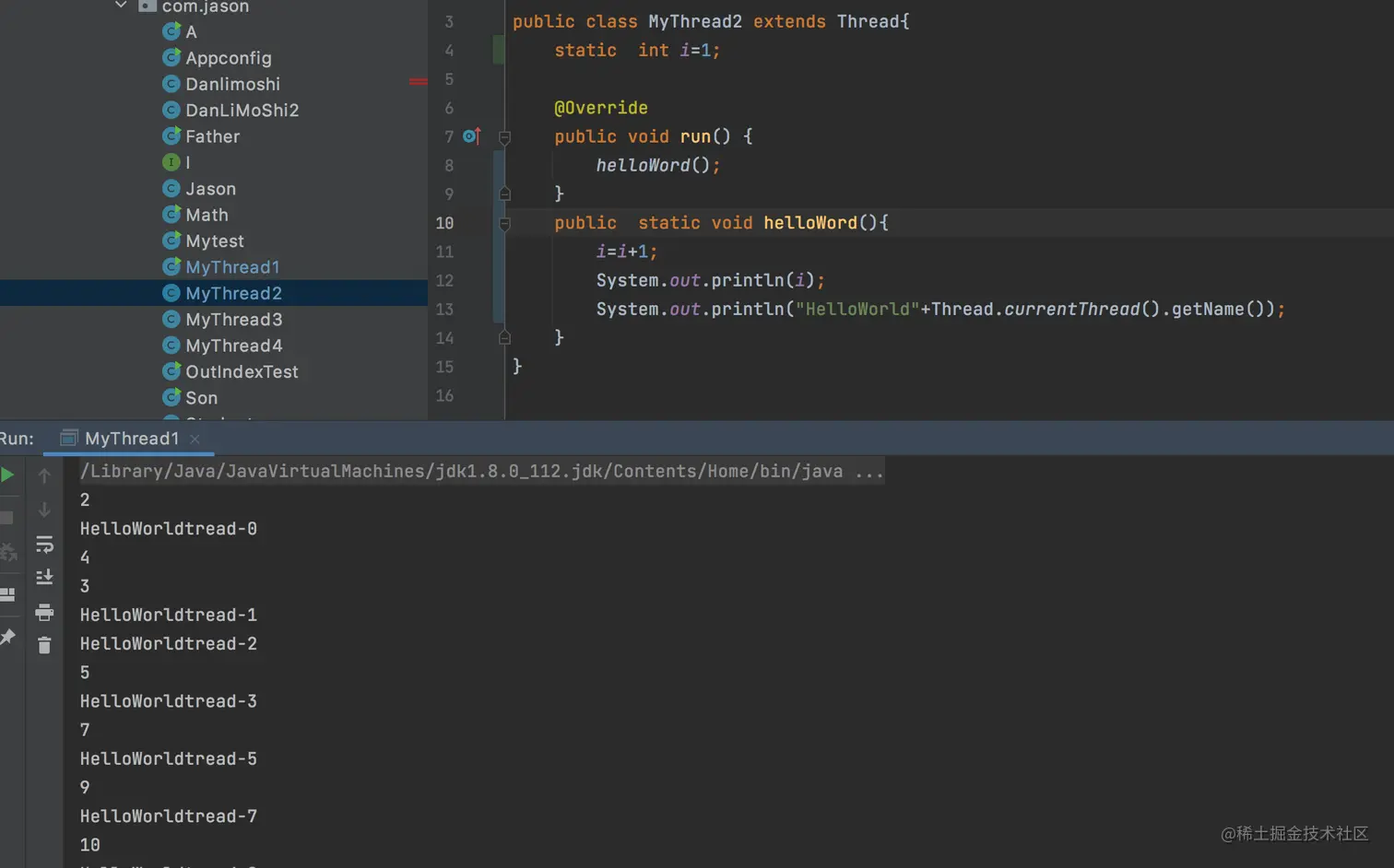
Task: Clear console output with the trash icon
Action: point(44,645)
